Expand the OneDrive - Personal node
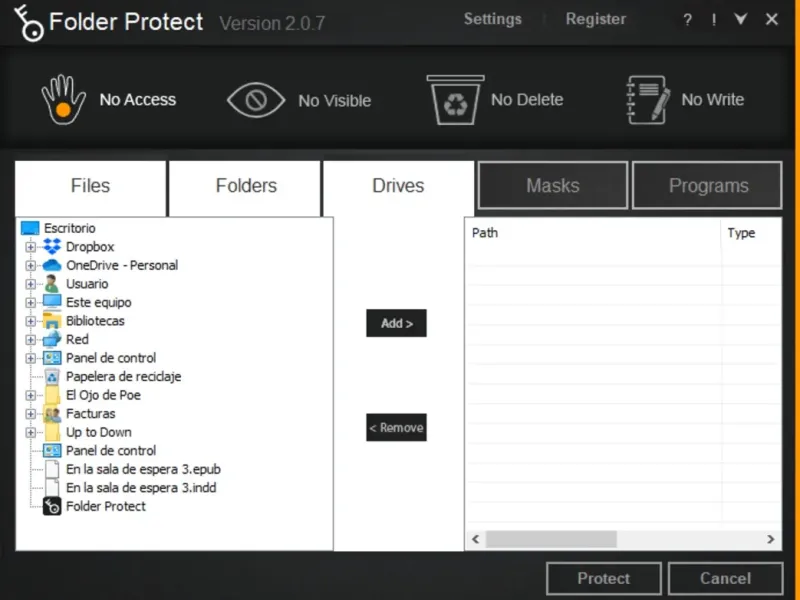The image size is (800, 600). coord(31,265)
